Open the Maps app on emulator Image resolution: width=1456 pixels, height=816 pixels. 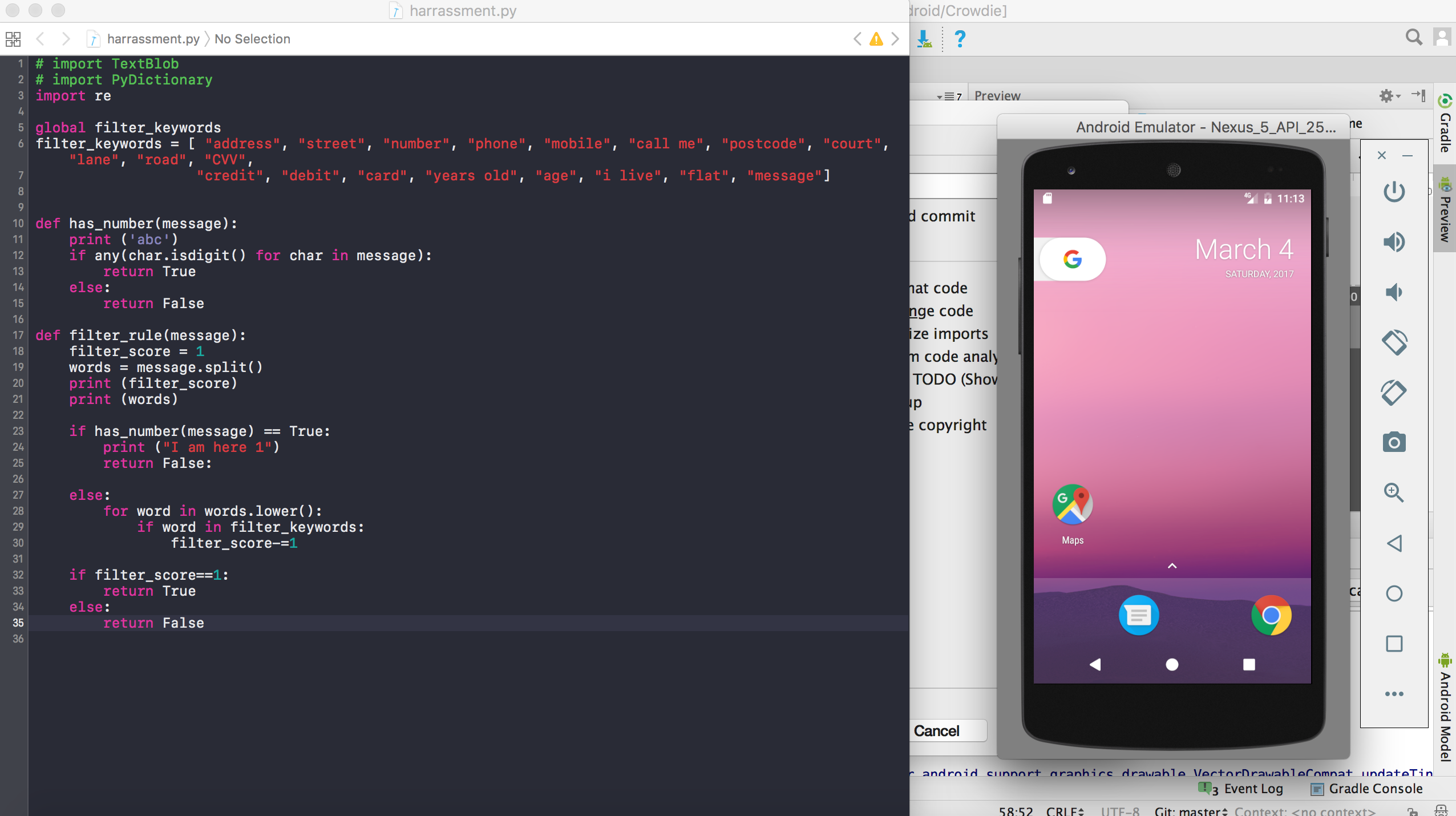[1072, 506]
